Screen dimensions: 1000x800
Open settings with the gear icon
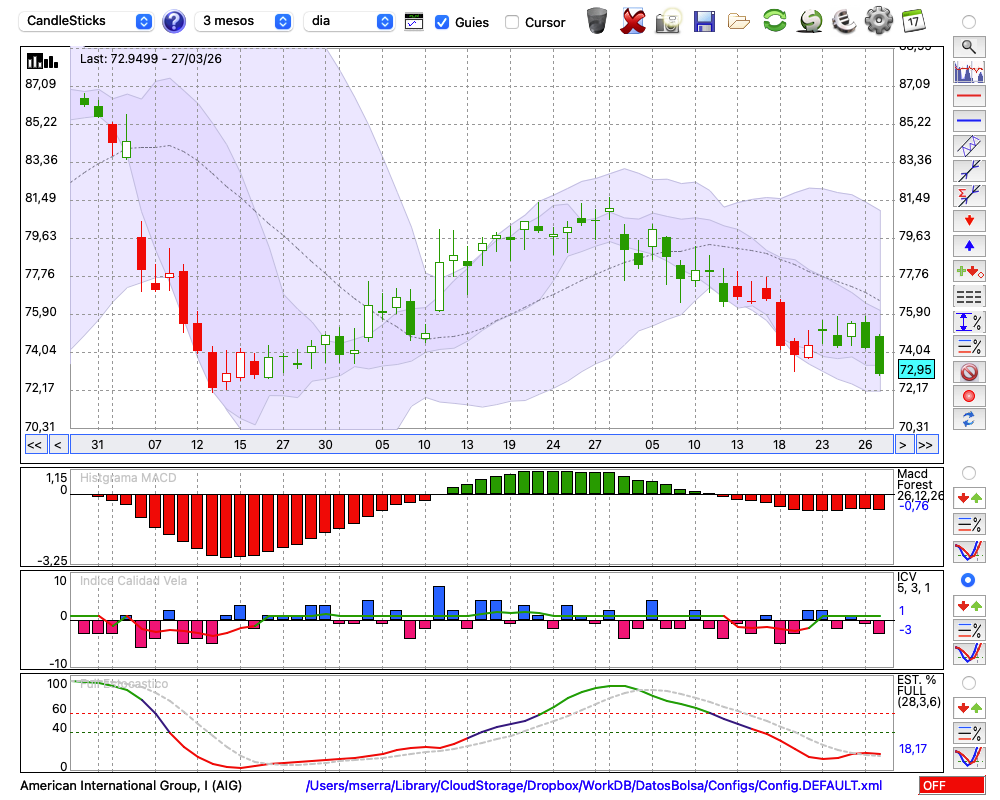pos(878,21)
